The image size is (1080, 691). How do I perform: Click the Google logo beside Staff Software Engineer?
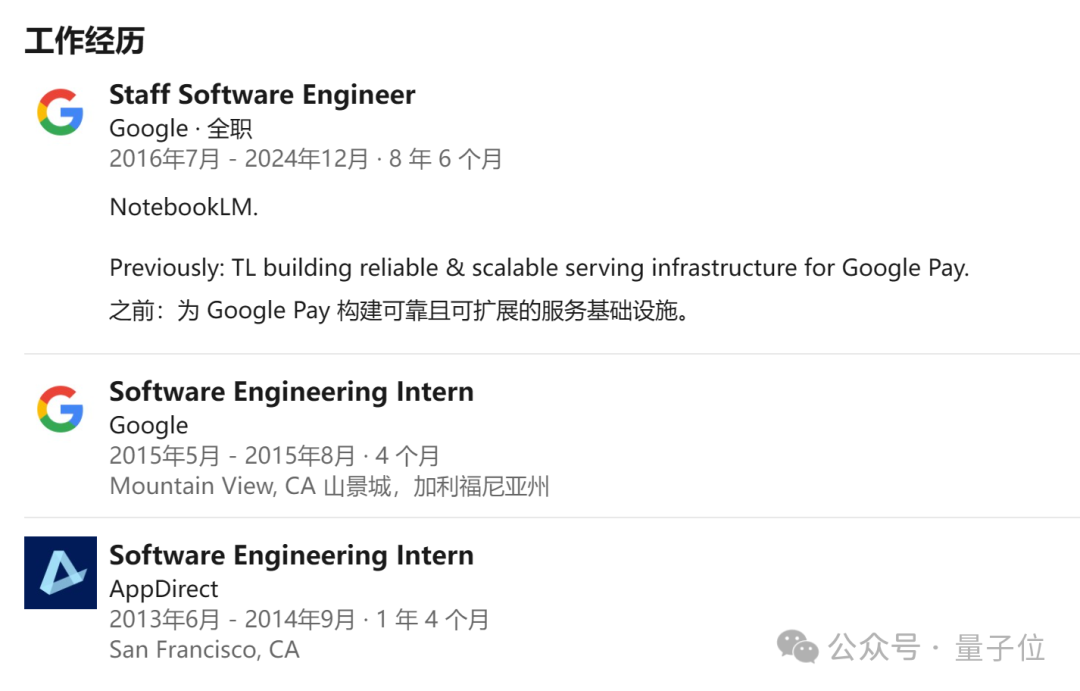tap(61, 112)
